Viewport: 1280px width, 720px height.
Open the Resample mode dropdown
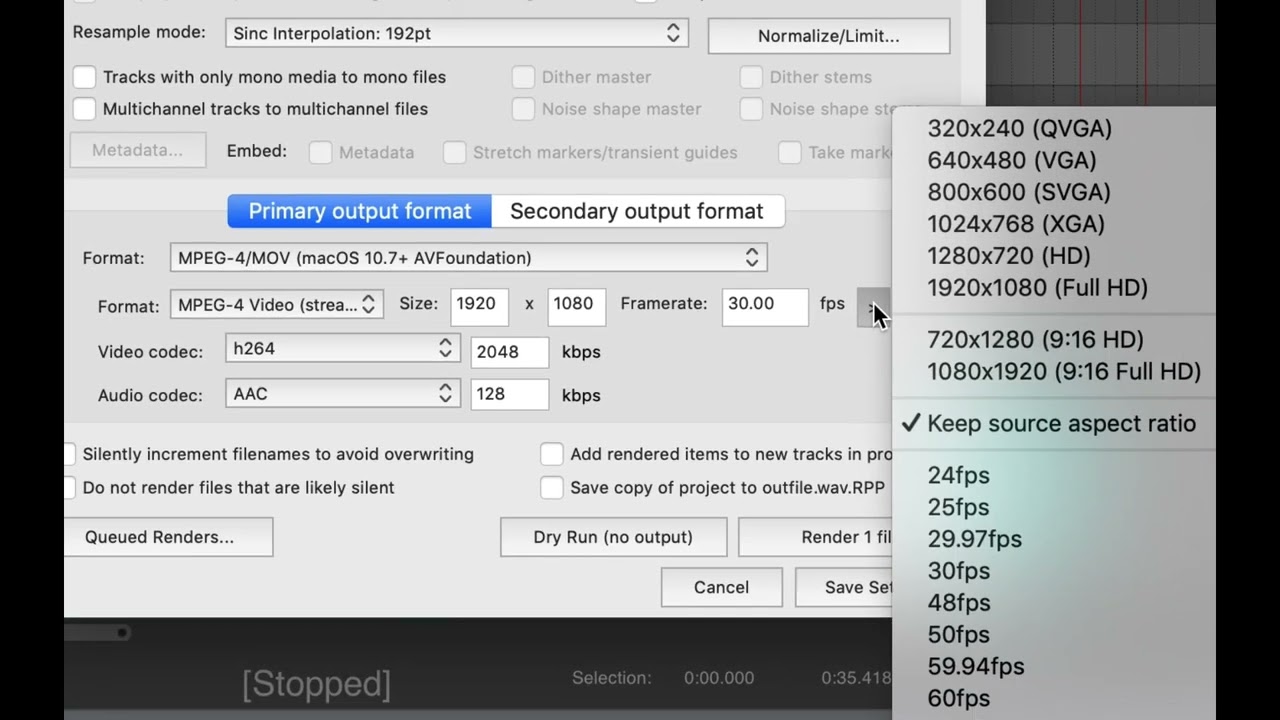[457, 33]
